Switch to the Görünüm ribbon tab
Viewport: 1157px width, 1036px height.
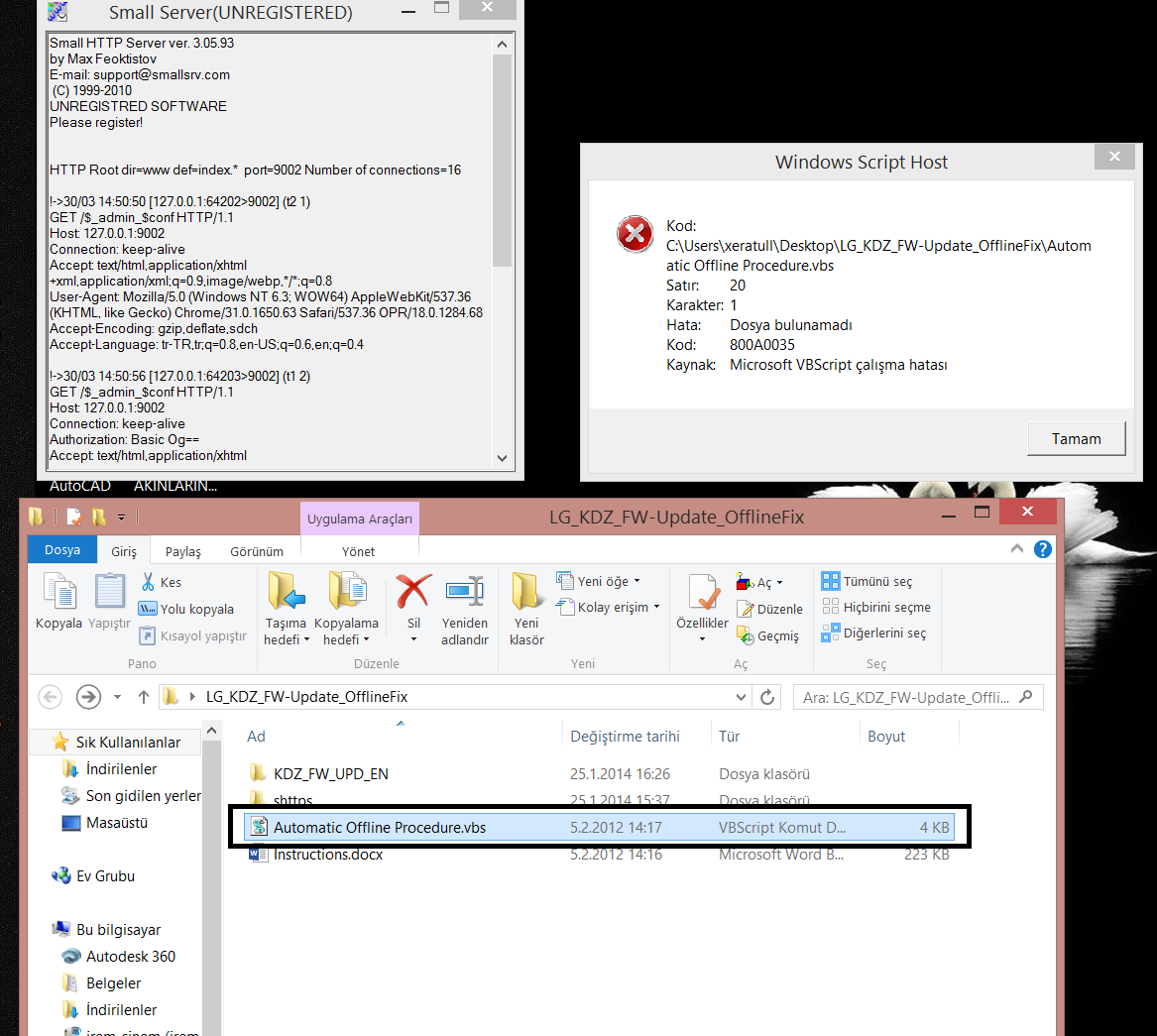click(x=257, y=551)
